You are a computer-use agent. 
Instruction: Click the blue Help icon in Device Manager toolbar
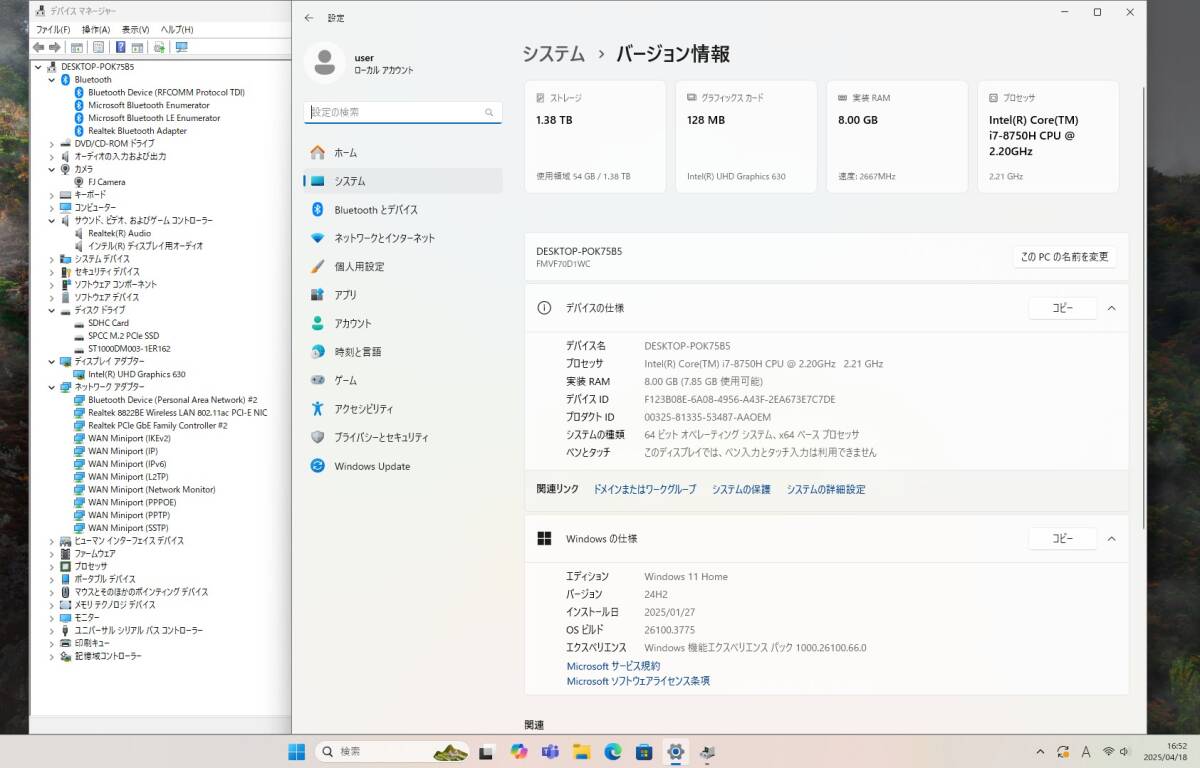coord(121,47)
